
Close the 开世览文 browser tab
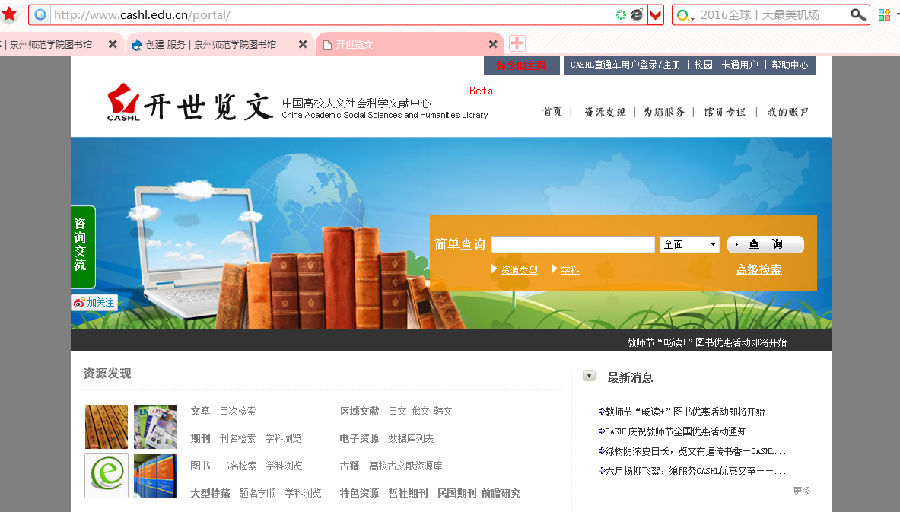492,44
